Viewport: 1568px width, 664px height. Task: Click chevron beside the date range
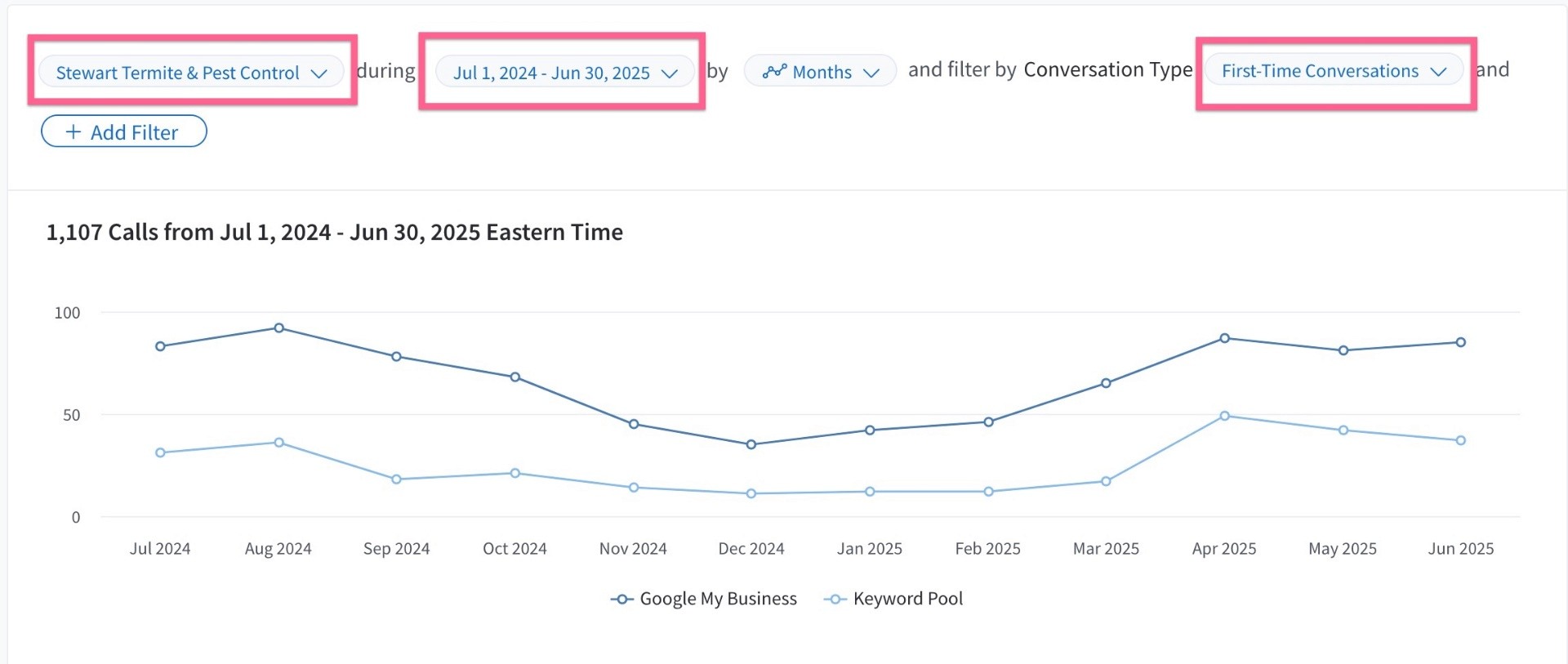pyautogui.click(x=670, y=74)
